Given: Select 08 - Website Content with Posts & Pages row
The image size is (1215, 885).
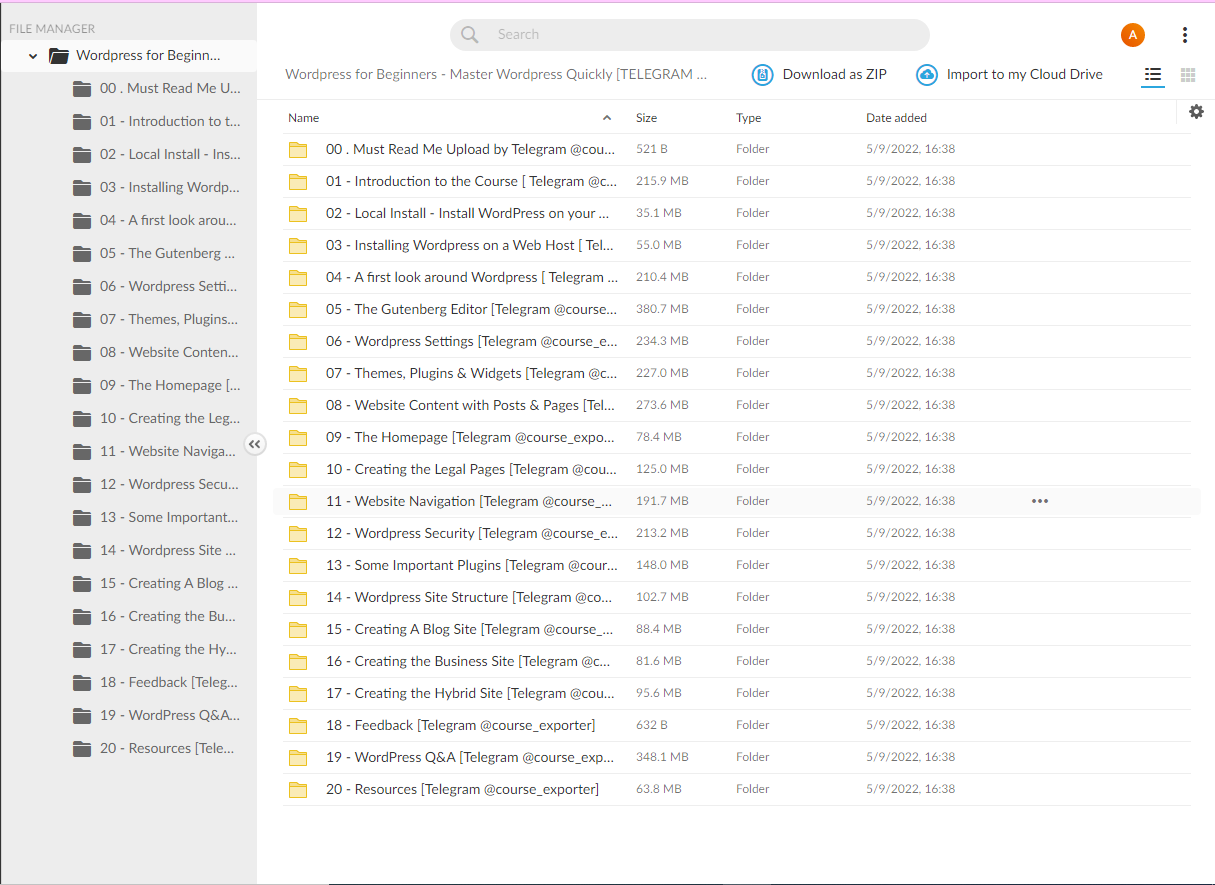Looking at the screenshot, I should [x=737, y=405].
